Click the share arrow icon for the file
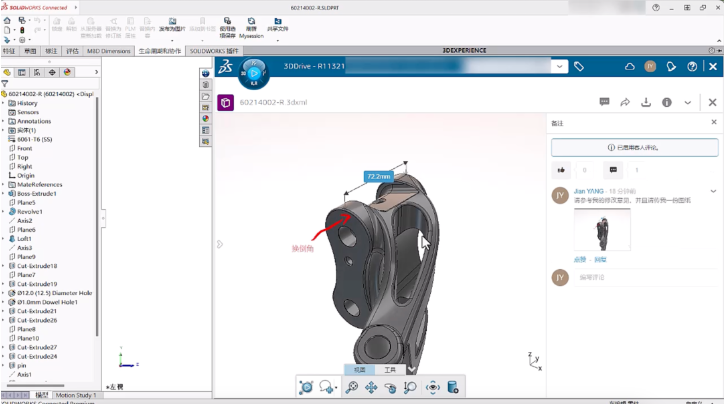725x409 pixels. click(x=625, y=102)
